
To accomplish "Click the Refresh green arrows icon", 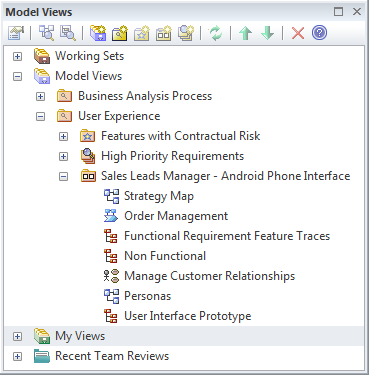I will point(215,33).
